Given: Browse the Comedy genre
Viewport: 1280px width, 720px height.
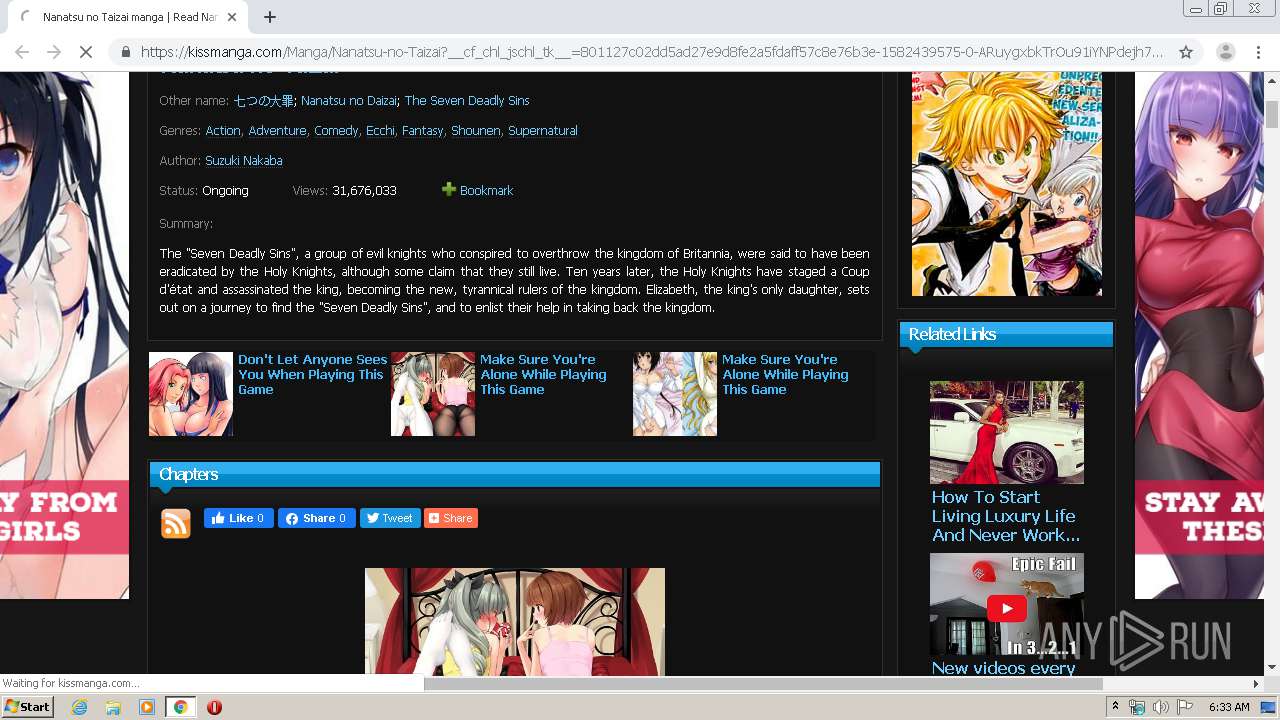Looking at the screenshot, I should pyautogui.click(x=336, y=130).
